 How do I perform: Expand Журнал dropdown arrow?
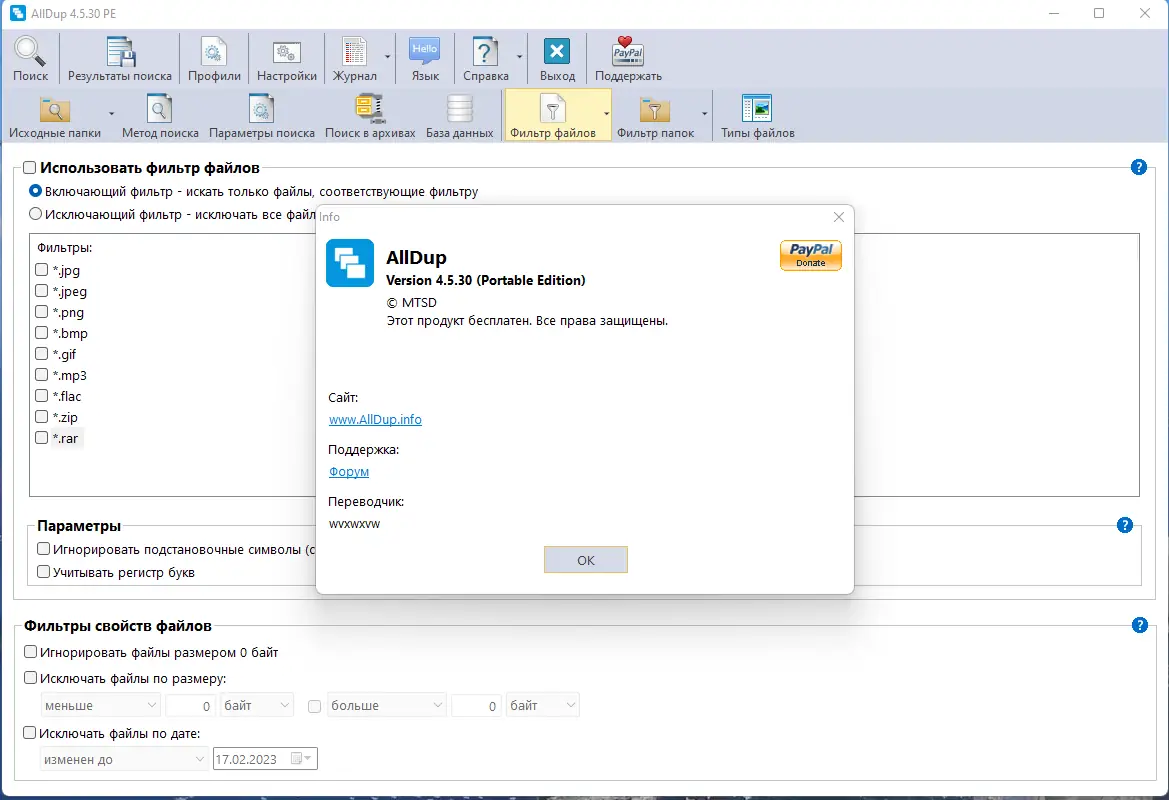pyautogui.click(x=387, y=57)
